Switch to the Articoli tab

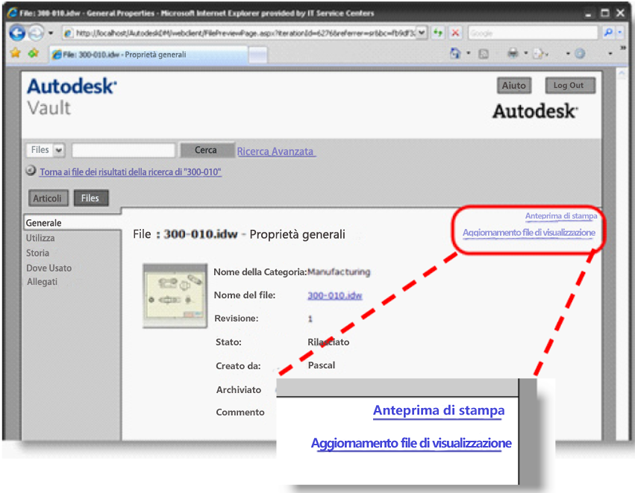48,198
